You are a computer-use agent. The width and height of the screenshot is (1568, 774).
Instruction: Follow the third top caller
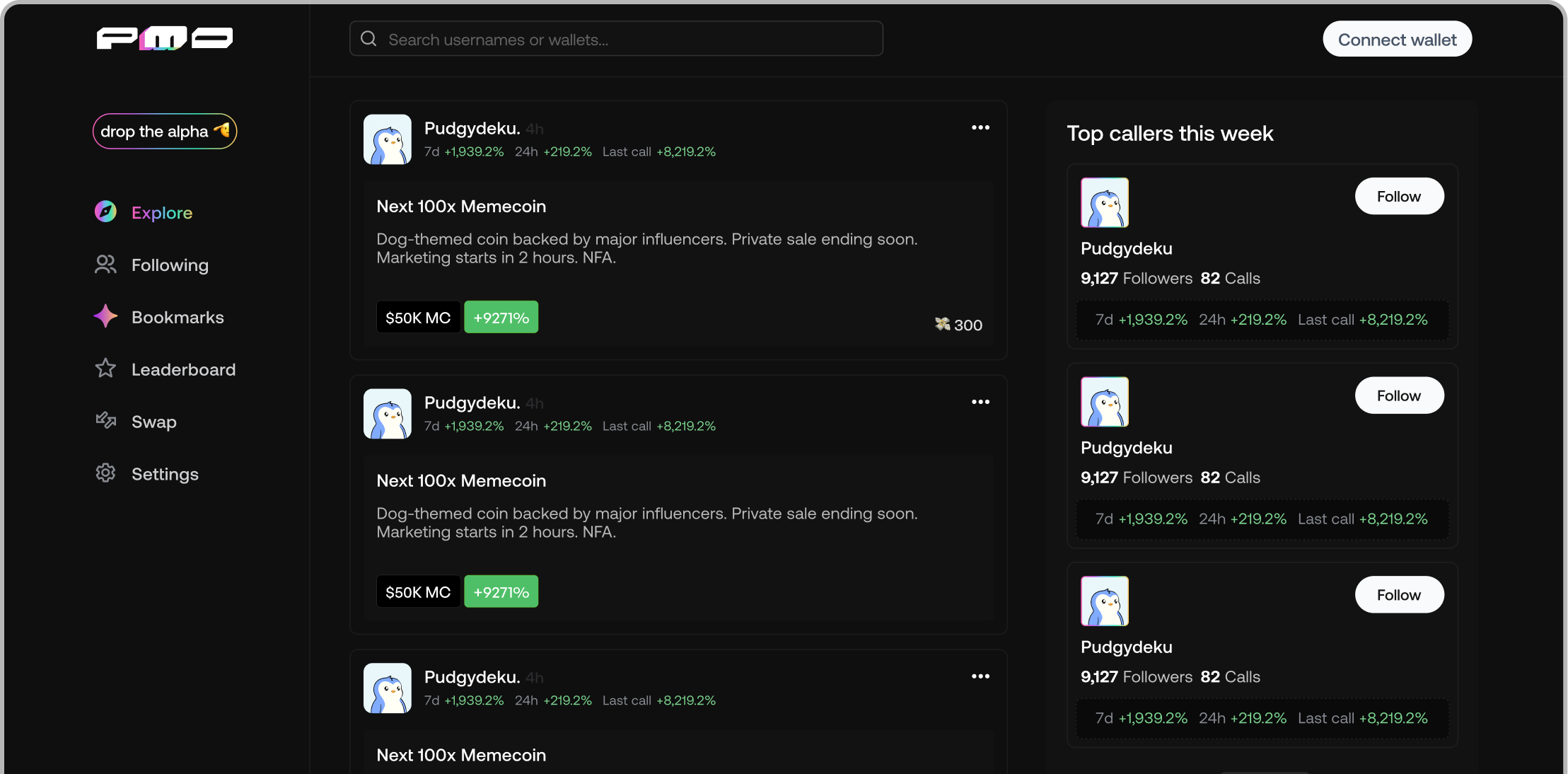point(1399,595)
